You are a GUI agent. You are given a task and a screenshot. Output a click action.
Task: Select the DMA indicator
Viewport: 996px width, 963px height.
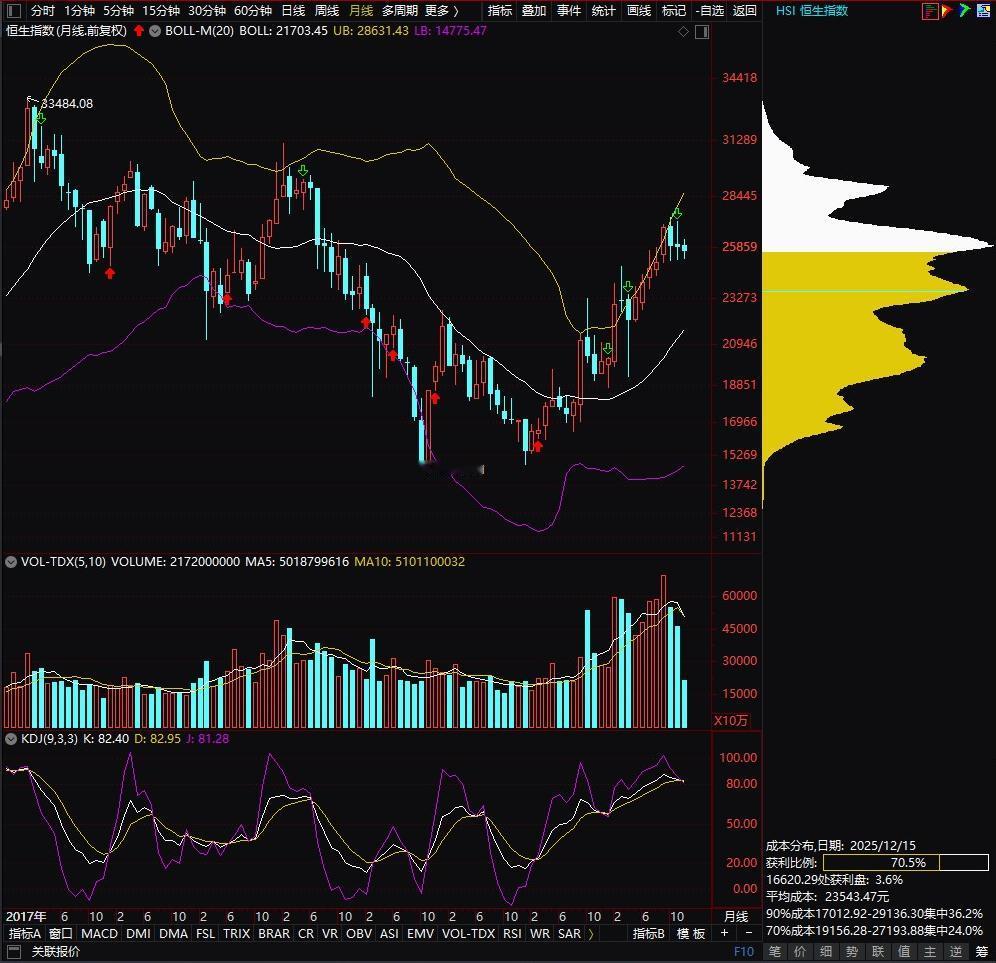[x=173, y=934]
